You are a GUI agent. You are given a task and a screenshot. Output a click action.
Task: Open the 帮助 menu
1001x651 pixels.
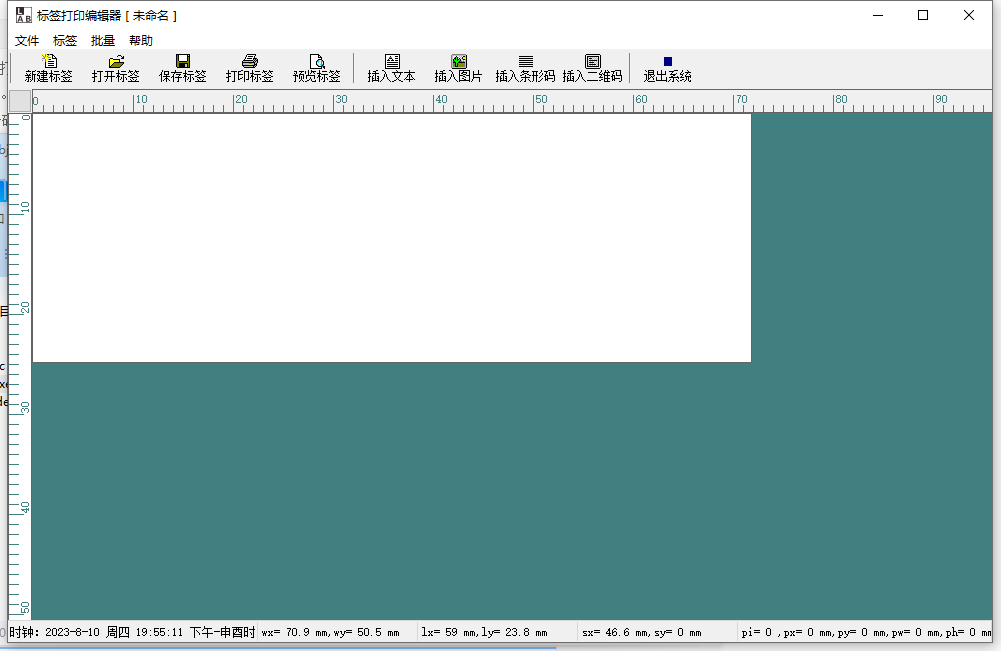(x=141, y=41)
